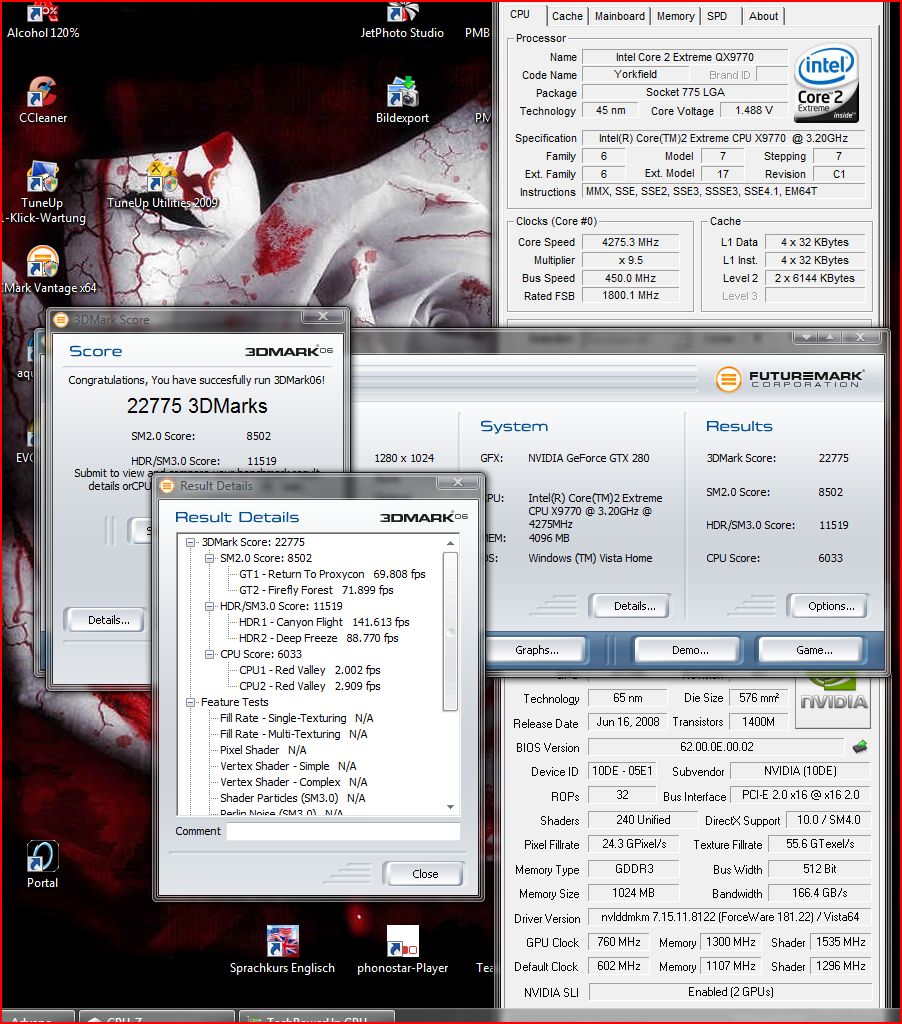The height and width of the screenshot is (1024, 902).
Task: Click the Intel Core 2 Extreme logo
Action: (x=826, y=83)
